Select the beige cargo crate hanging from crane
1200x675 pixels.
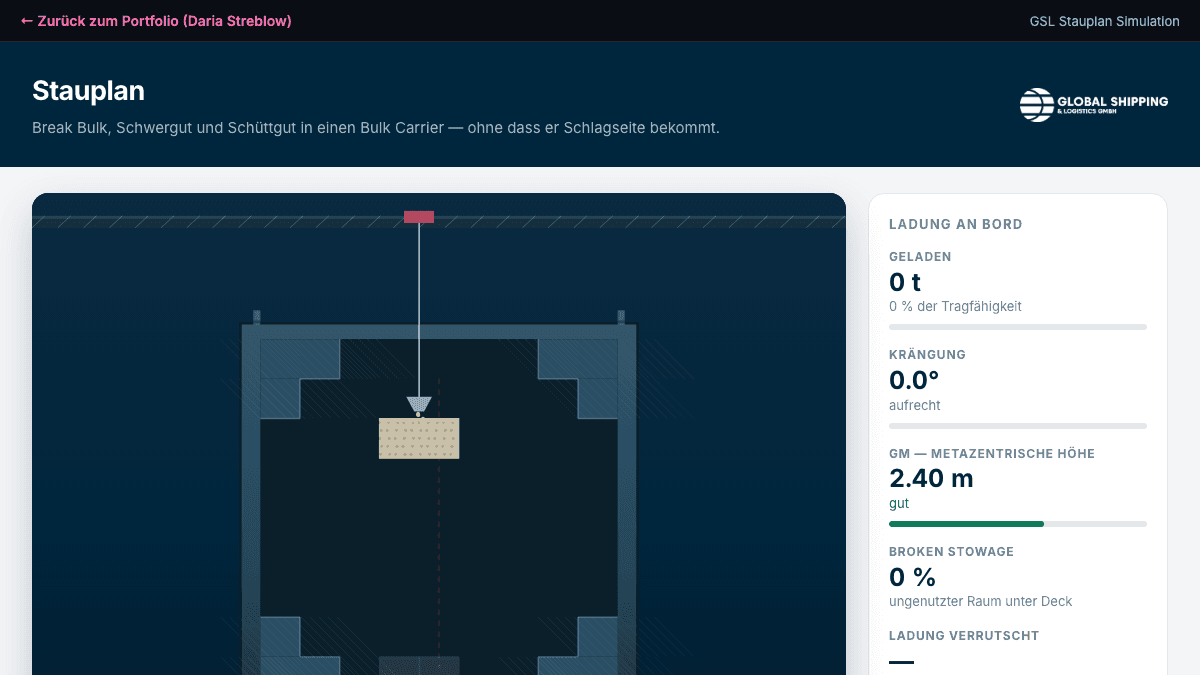419,438
